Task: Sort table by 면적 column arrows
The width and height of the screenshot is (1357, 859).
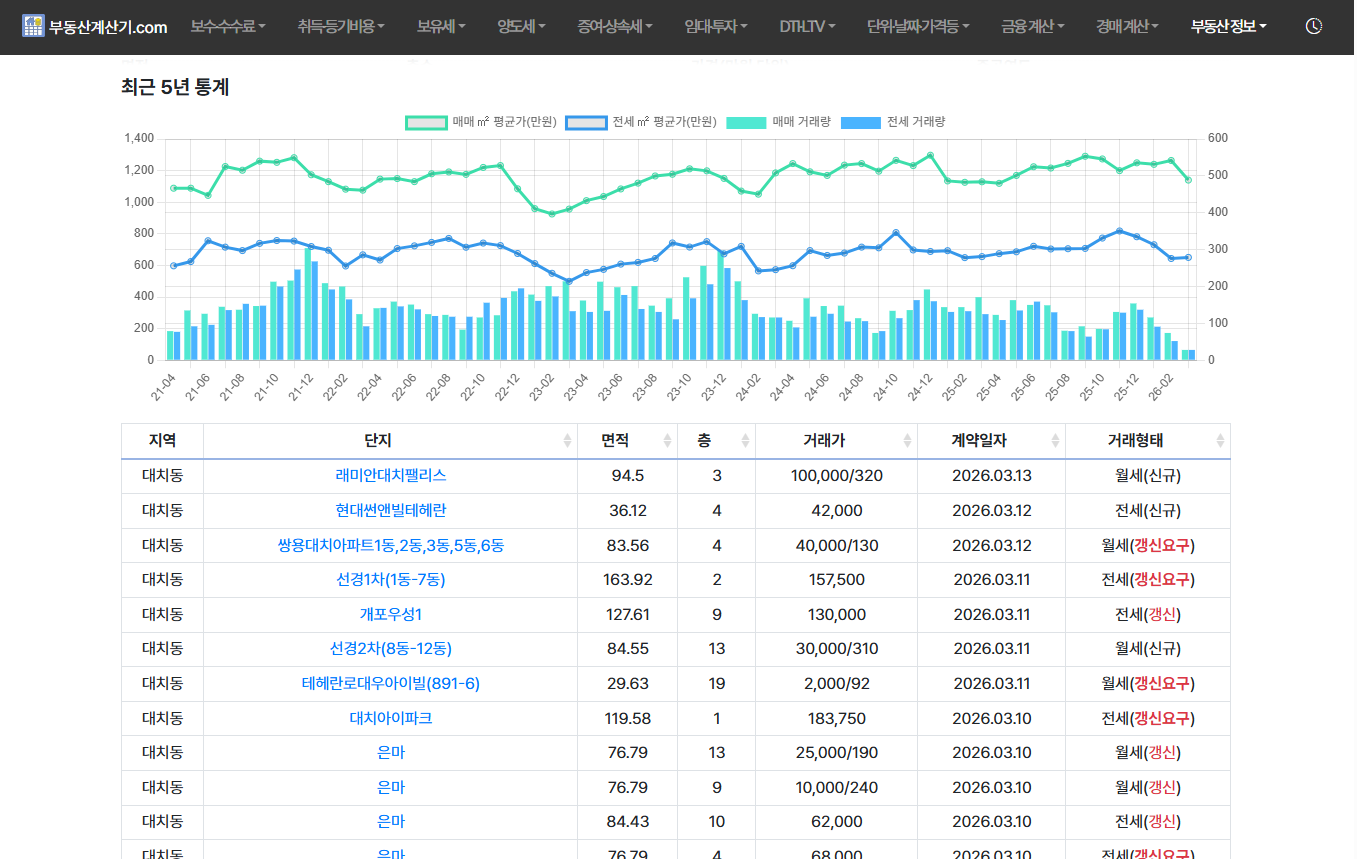Action: pos(667,441)
